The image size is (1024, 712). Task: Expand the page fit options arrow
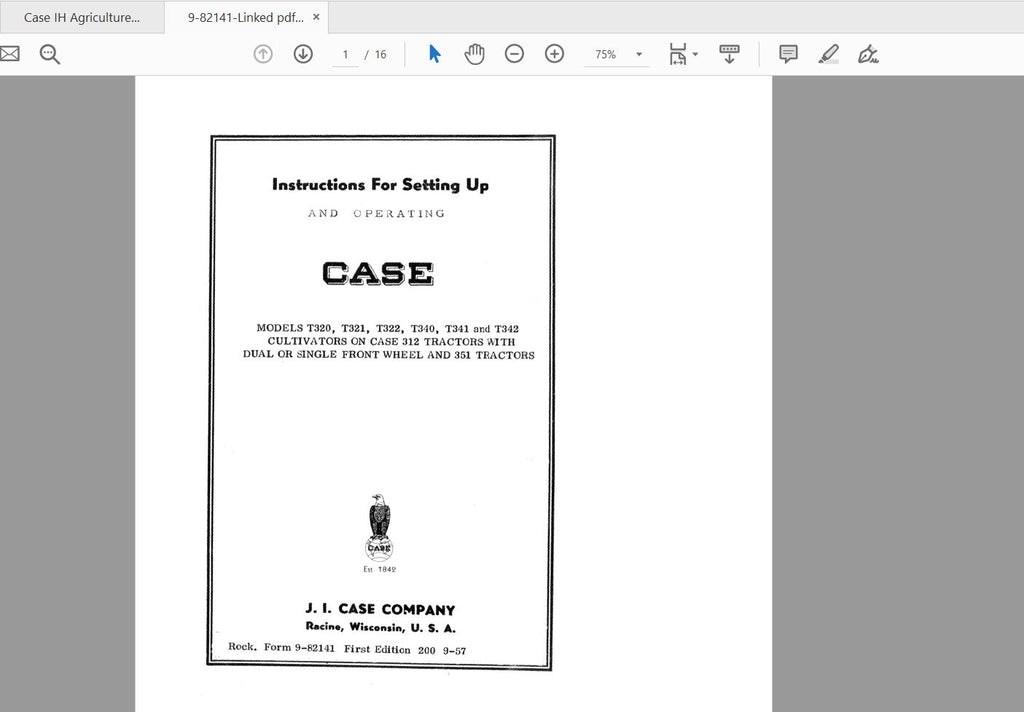(x=696, y=54)
